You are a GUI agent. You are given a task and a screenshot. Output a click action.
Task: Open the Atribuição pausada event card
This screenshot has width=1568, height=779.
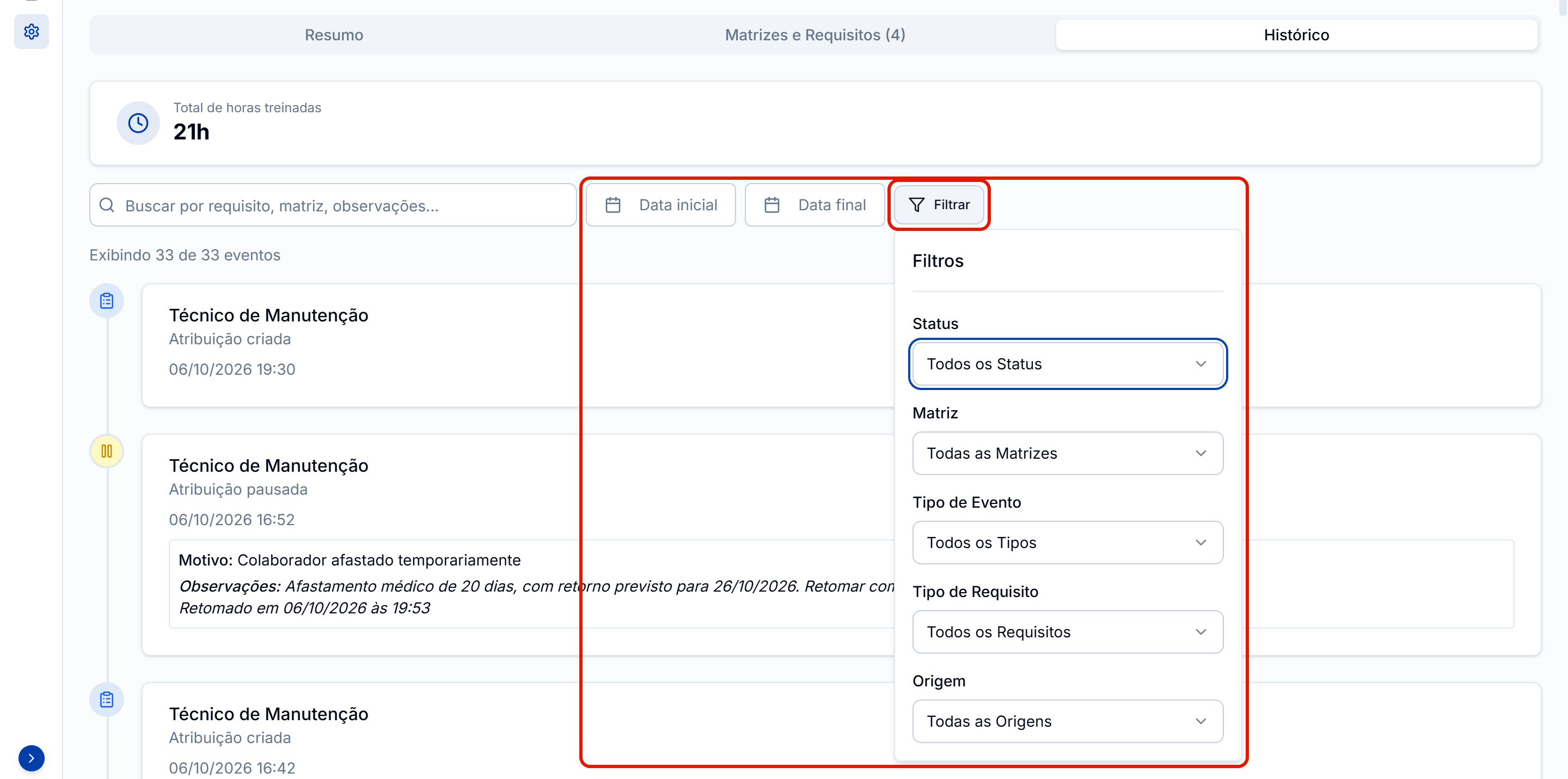pyautogui.click(x=841, y=545)
